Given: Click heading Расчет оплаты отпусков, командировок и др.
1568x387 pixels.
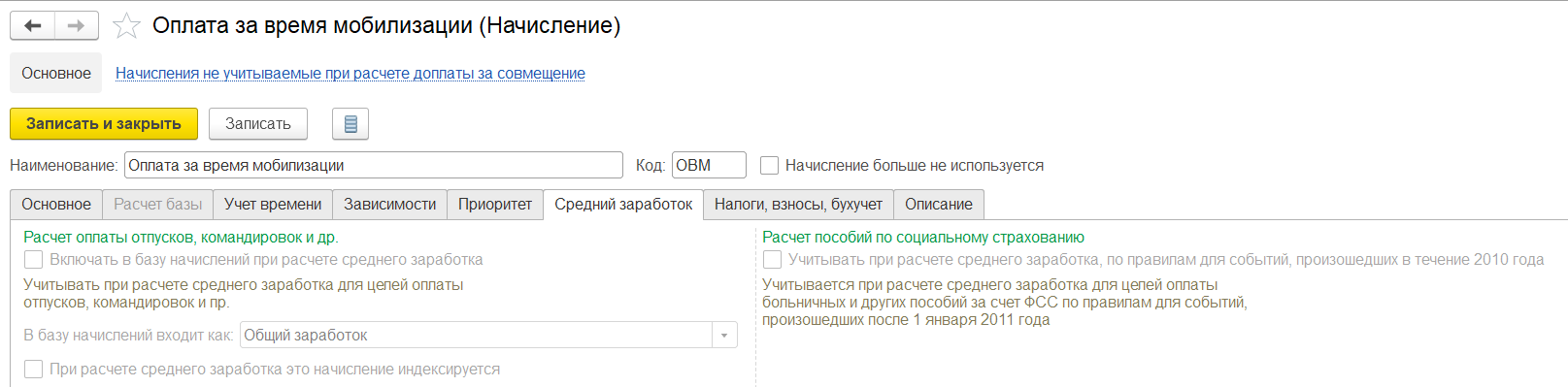Looking at the screenshot, I should click(x=181, y=238).
